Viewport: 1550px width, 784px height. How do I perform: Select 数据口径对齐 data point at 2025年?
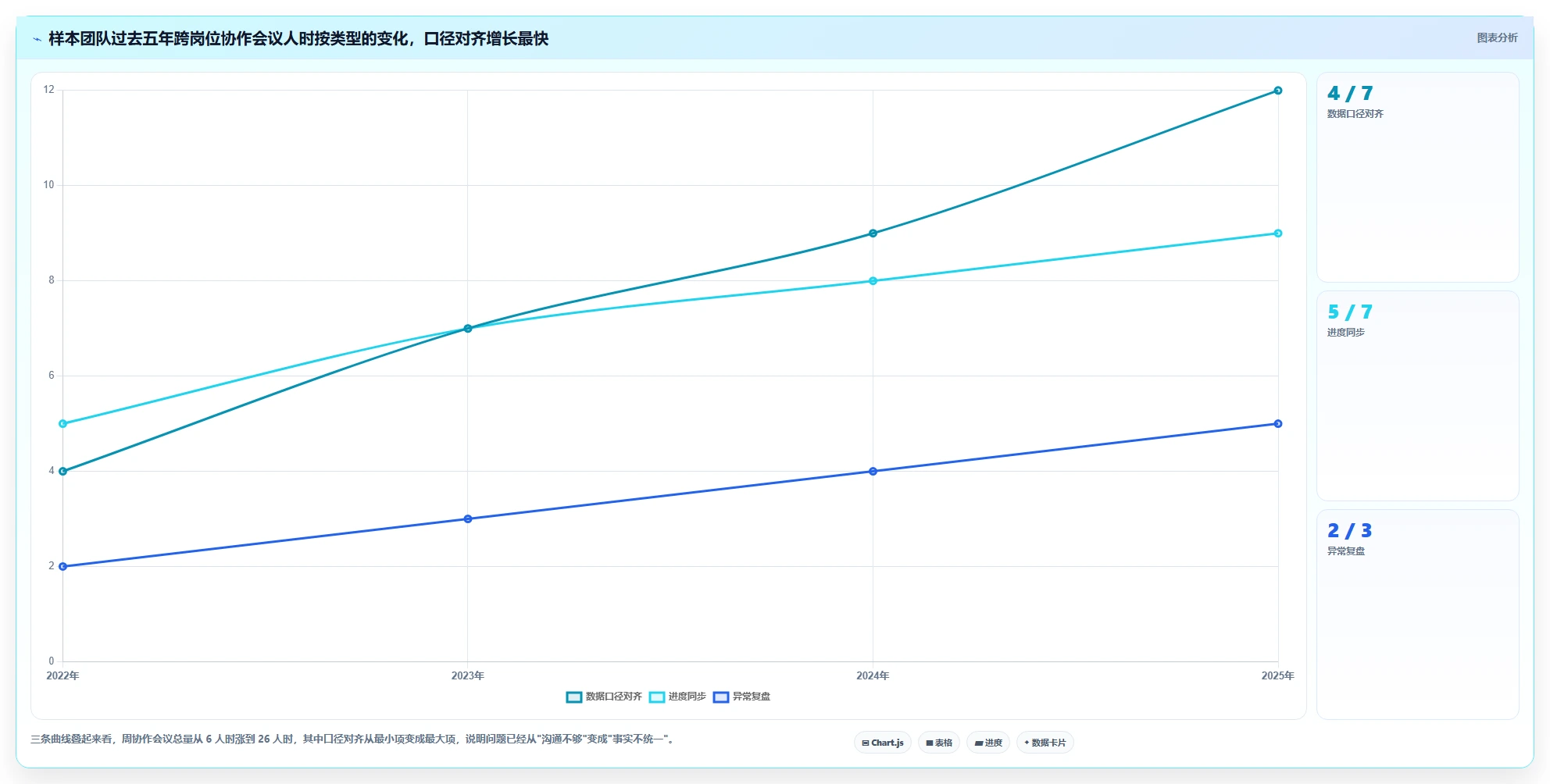[x=1278, y=91]
